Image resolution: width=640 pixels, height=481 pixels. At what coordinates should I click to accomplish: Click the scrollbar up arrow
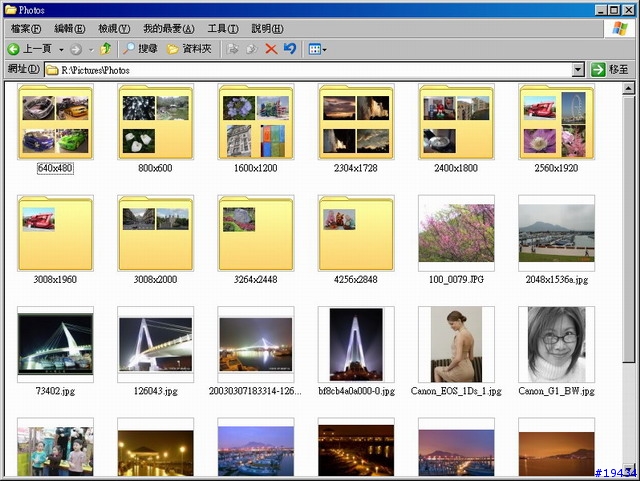coord(628,88)
